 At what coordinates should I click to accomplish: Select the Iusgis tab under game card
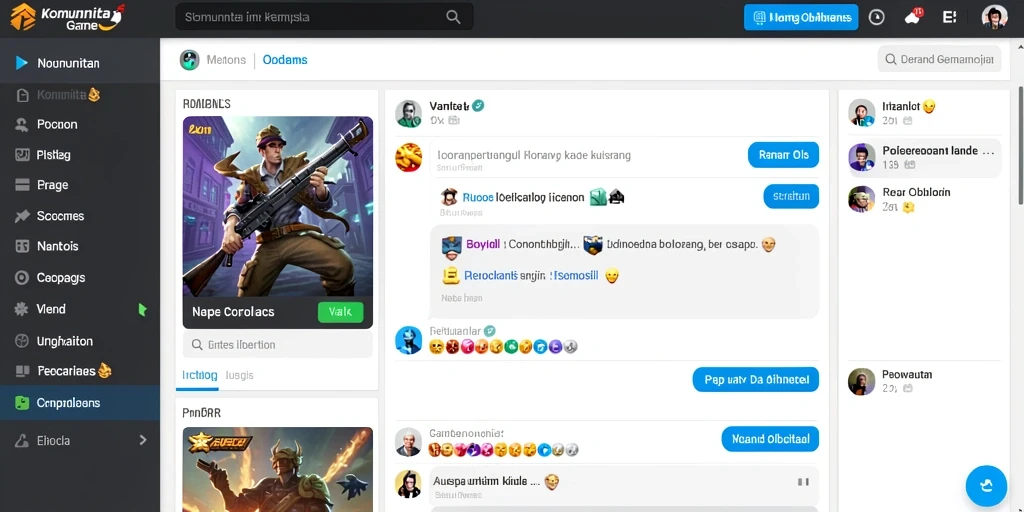[239, 376]
